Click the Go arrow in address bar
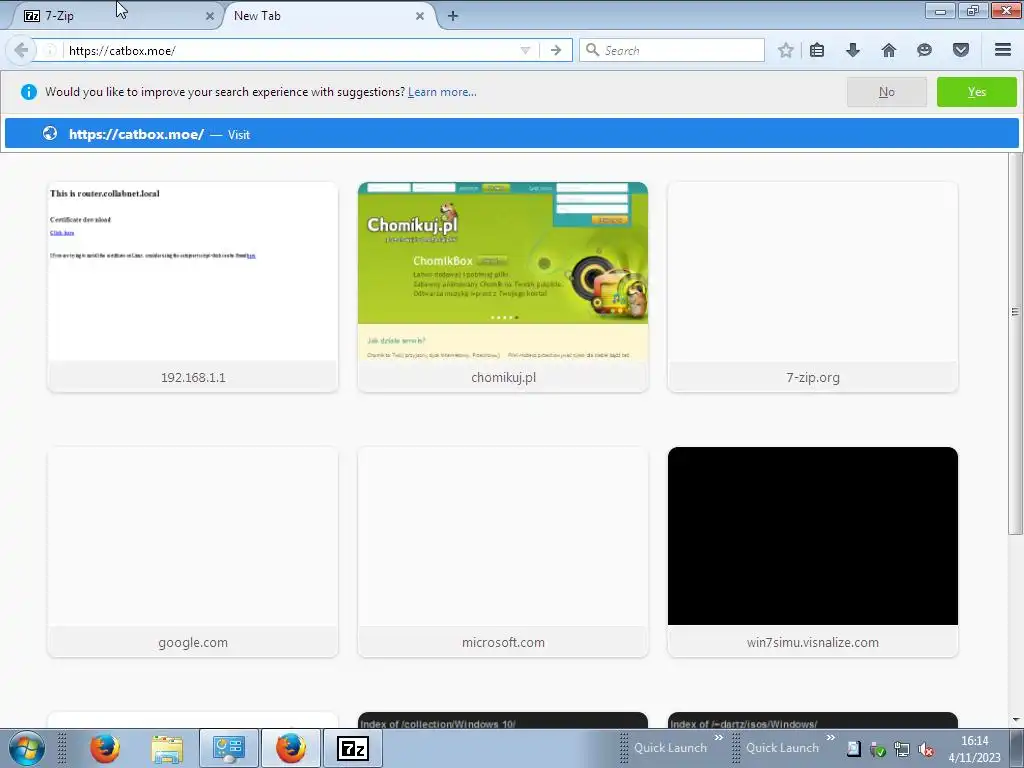Viewport: 1024px width, 768px height. pos(556,50)
